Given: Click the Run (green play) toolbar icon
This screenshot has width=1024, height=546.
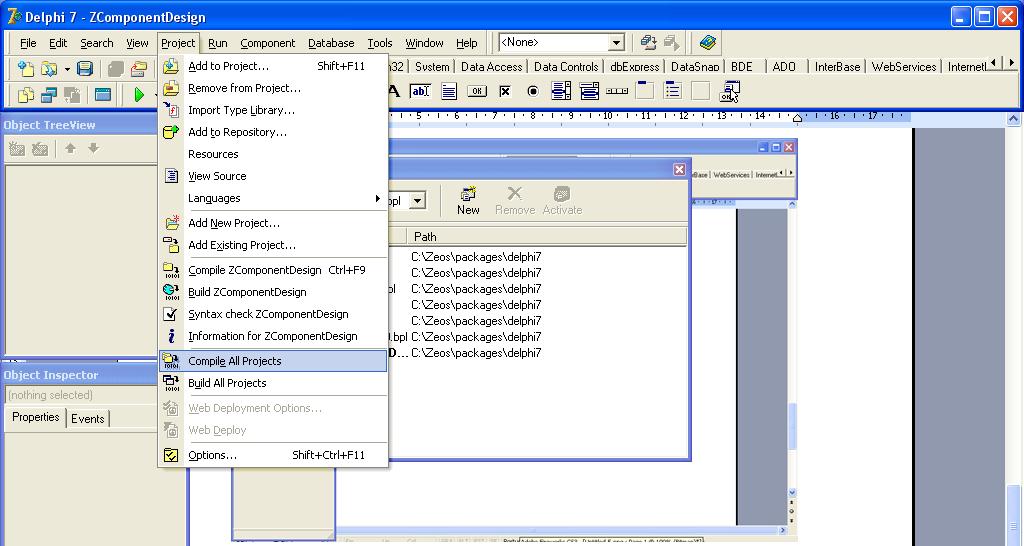Looking at the screenshot, I should 138,95.
